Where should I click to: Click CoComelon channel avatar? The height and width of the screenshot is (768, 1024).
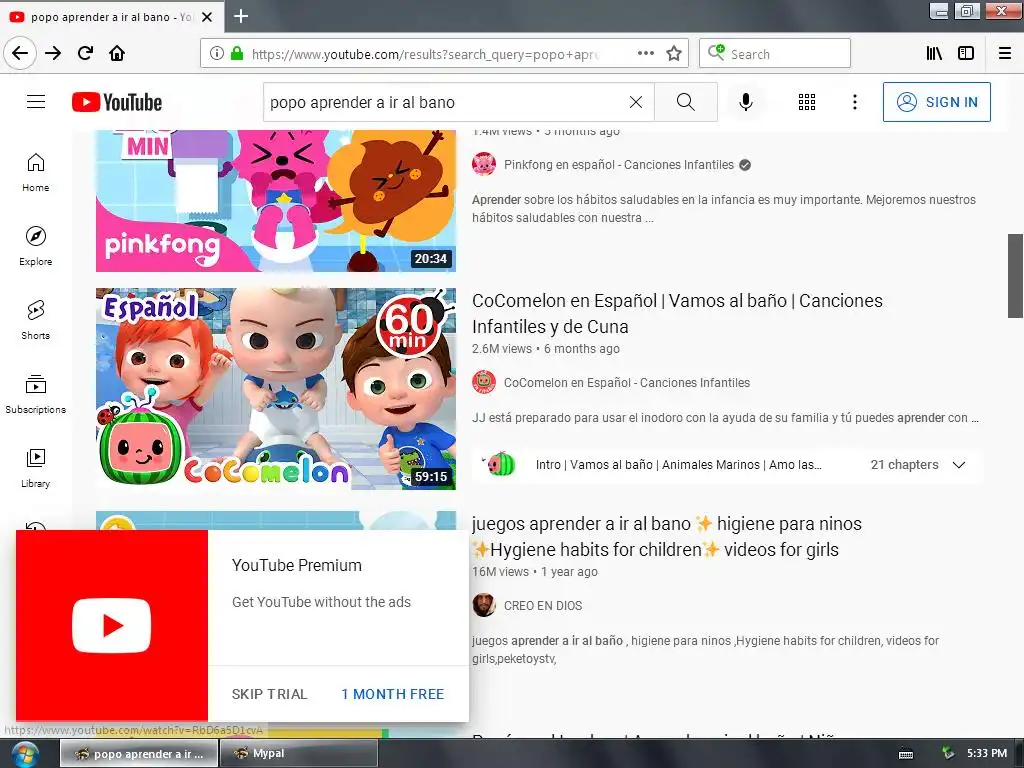484,382
